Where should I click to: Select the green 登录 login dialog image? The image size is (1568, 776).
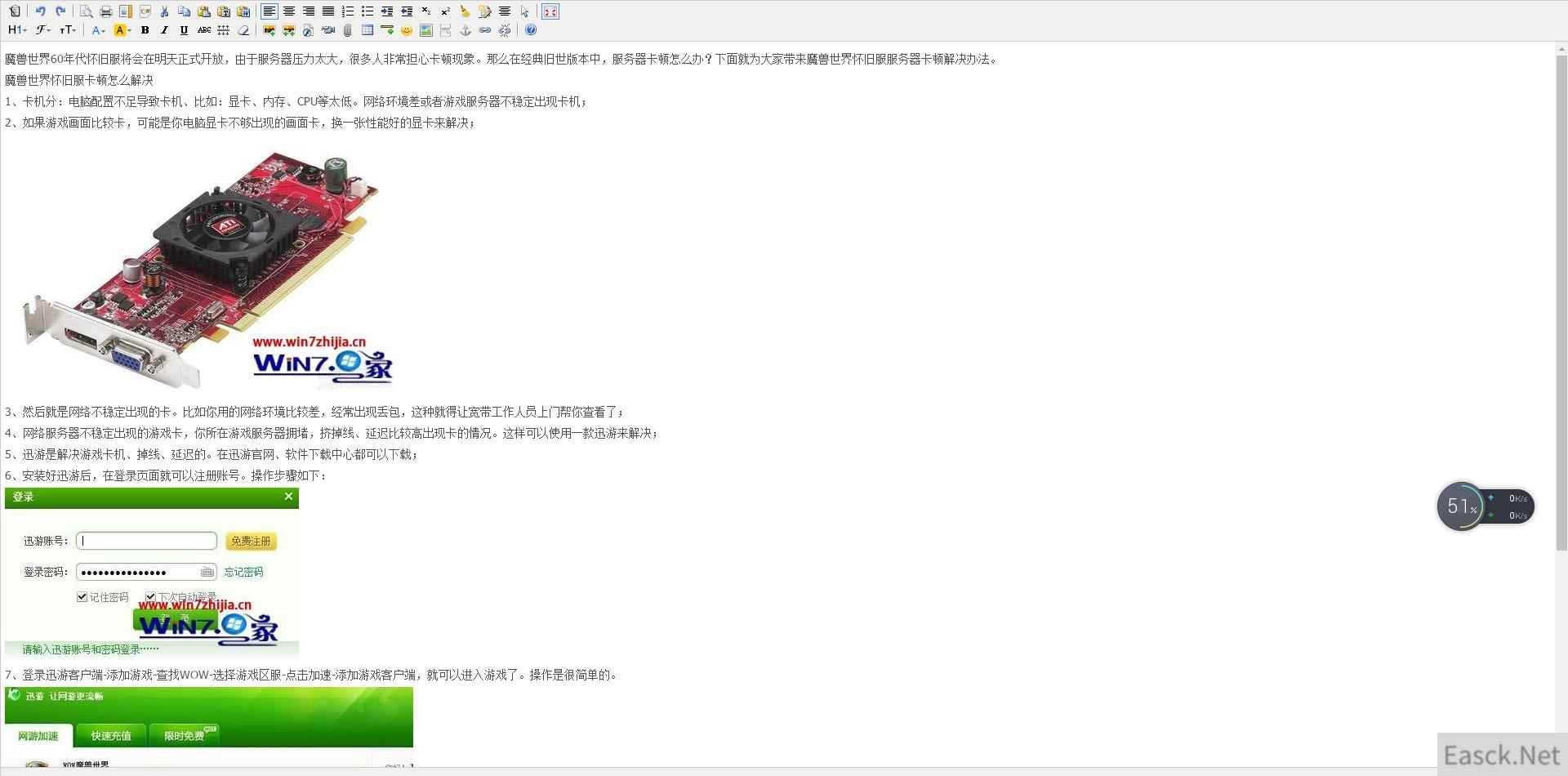click(x=152, y=573)
